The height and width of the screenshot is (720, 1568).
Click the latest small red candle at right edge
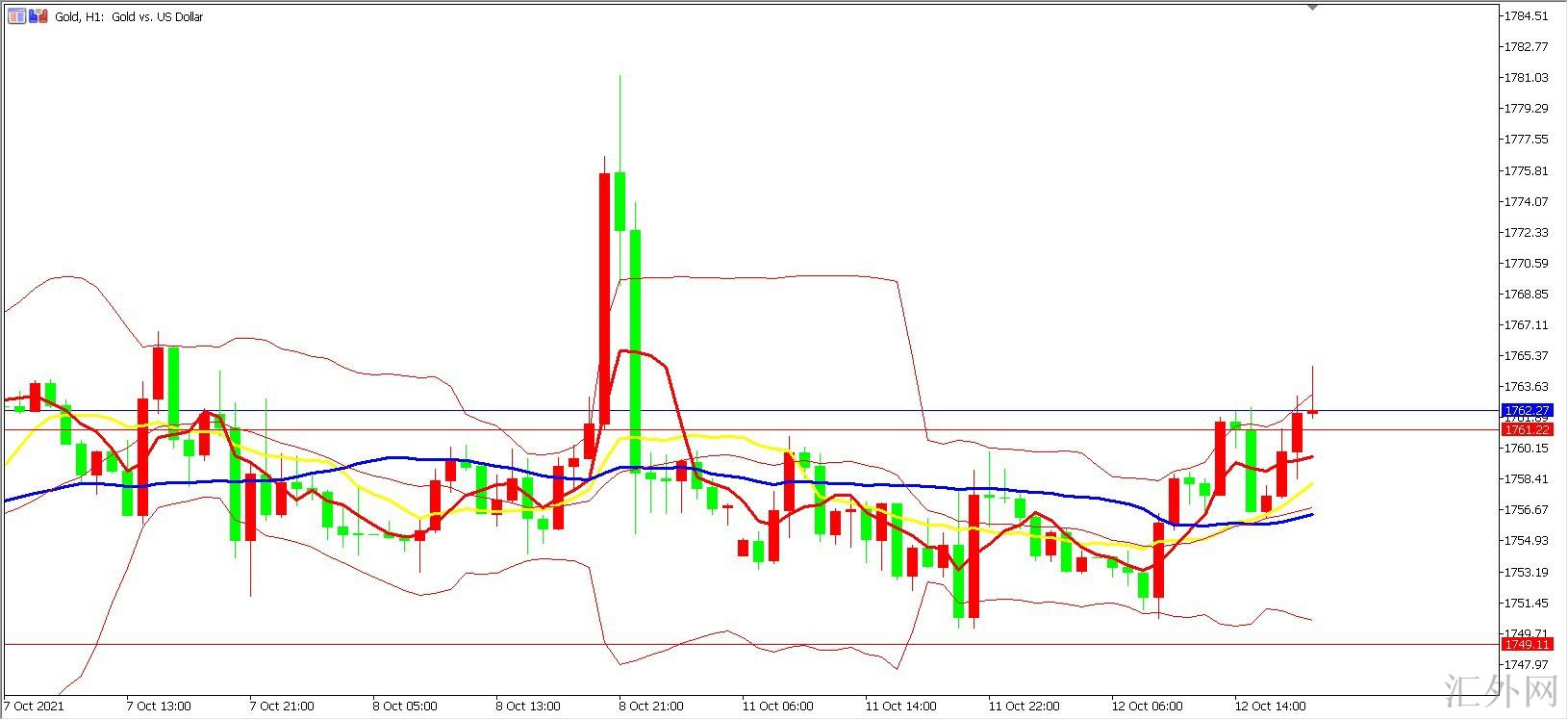point(1312,412)
